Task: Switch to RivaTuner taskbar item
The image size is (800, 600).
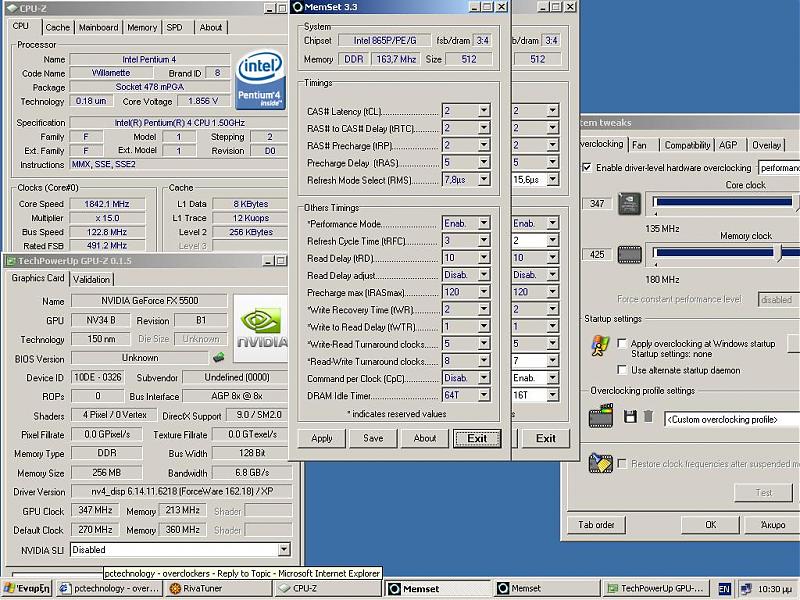Action: point(218,588)
